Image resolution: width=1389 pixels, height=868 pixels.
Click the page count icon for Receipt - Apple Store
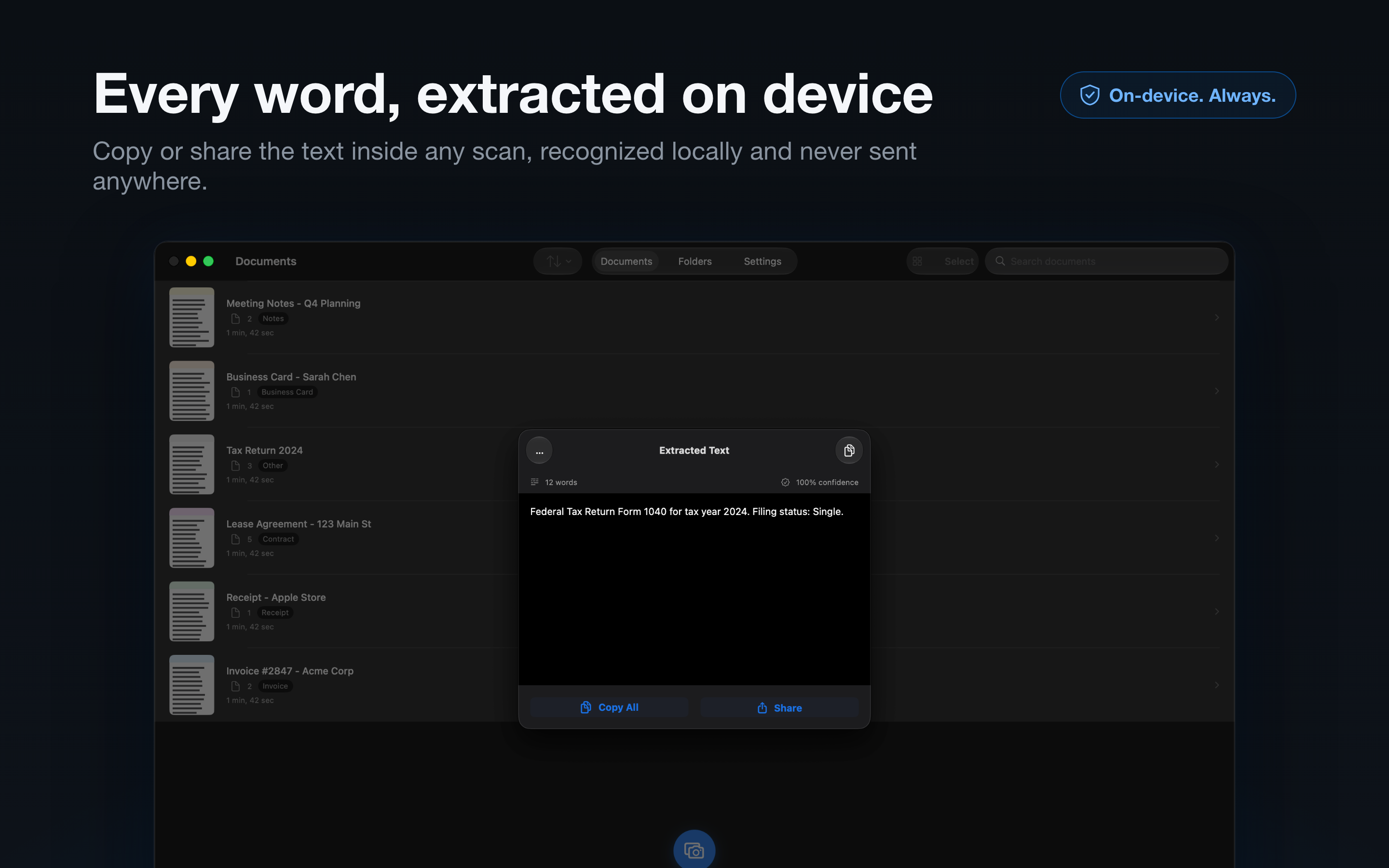coord(235,612)
